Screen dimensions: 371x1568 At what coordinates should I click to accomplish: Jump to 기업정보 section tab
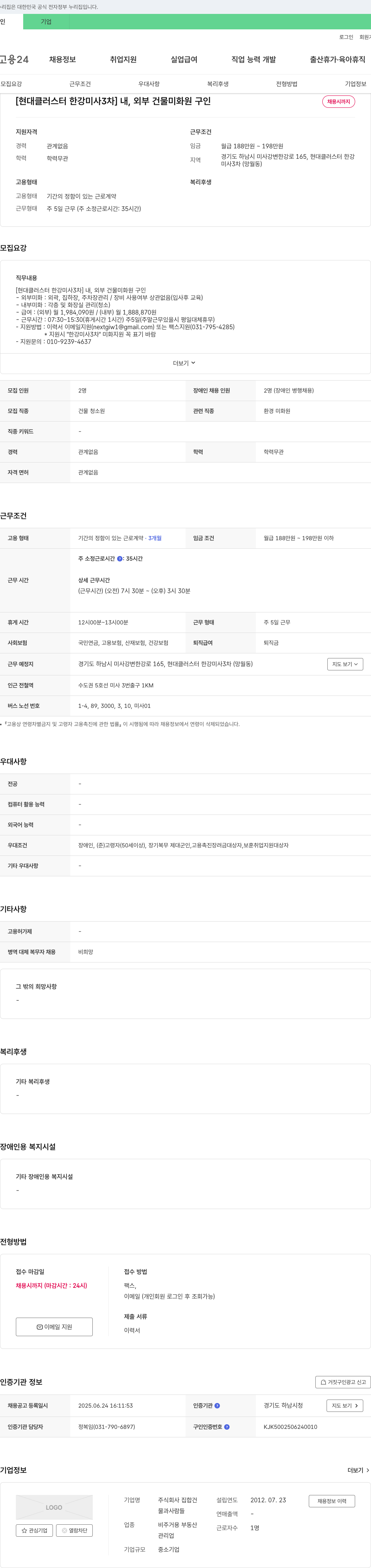pyautogui.click(x=356, y=84)
